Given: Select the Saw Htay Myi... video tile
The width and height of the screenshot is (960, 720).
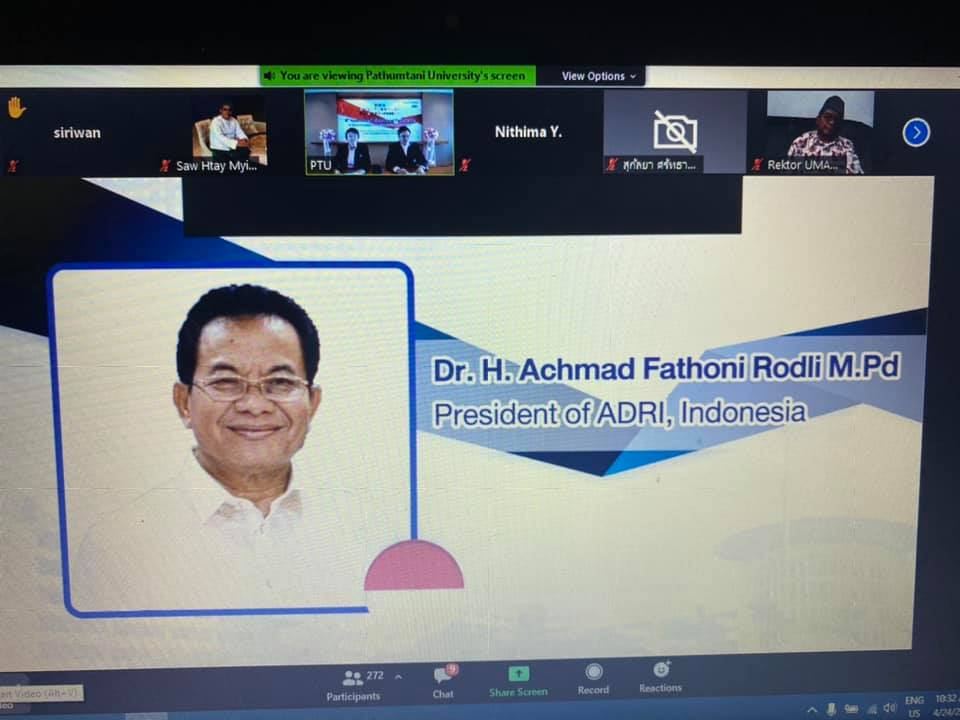Looking at the screenshot, I should tap(229, 132).
